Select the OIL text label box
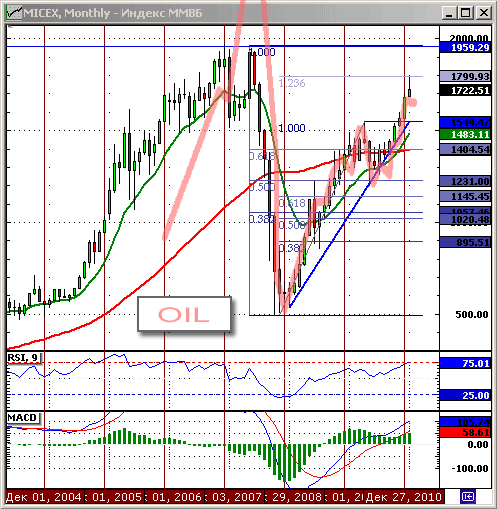 pos(184,314)
